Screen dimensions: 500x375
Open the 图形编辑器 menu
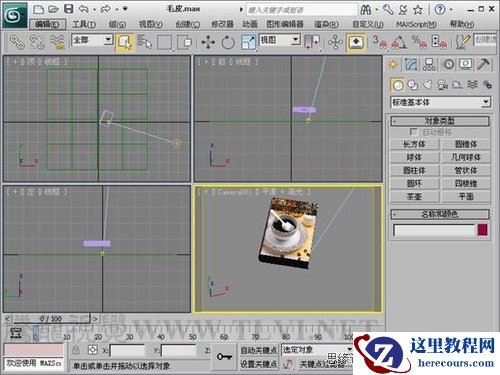coord(285,24)
